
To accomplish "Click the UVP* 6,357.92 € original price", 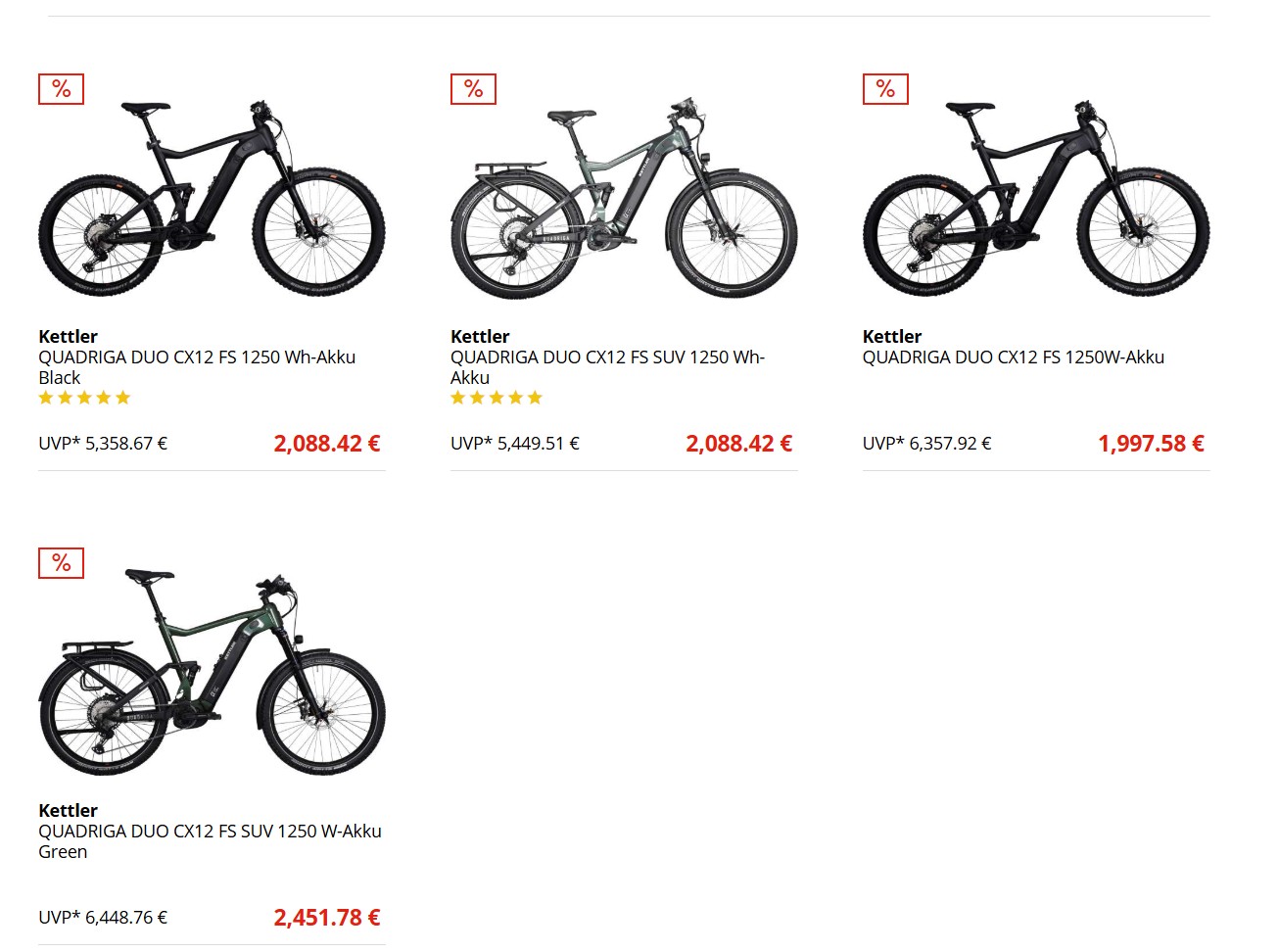I will point(926,443).
